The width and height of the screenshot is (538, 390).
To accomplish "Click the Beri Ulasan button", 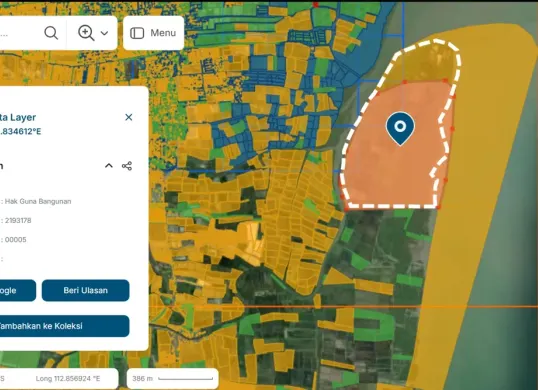I will [x=85, y=291].
